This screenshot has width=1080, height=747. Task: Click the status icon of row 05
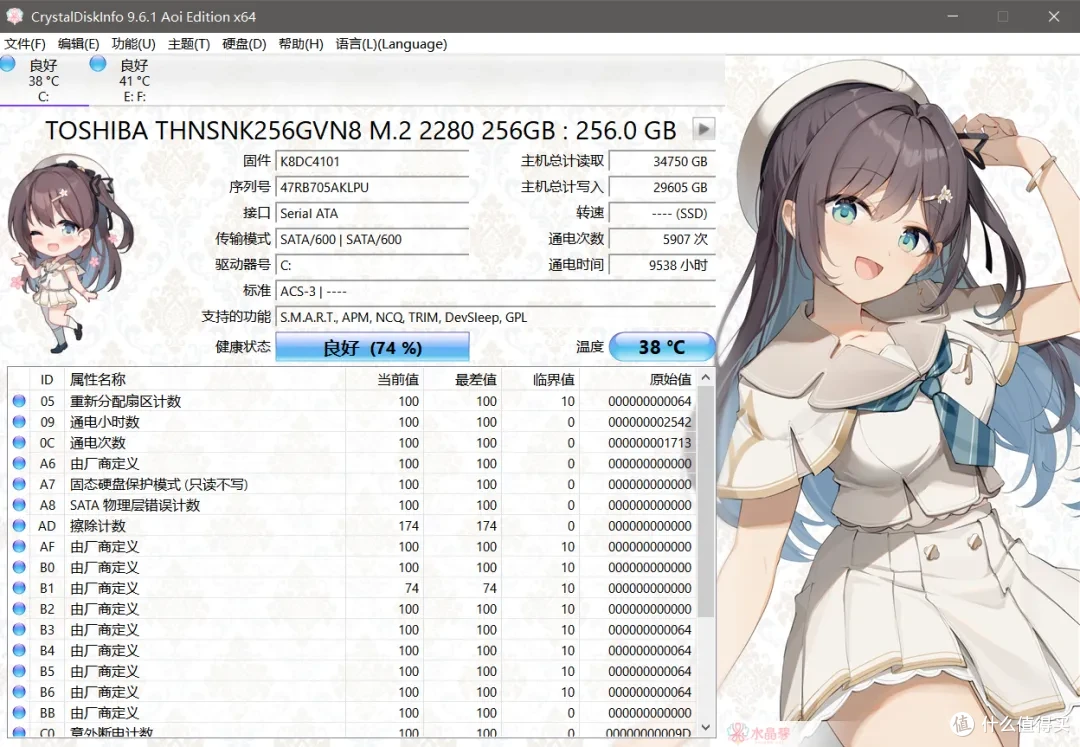[x=19, y=401]
